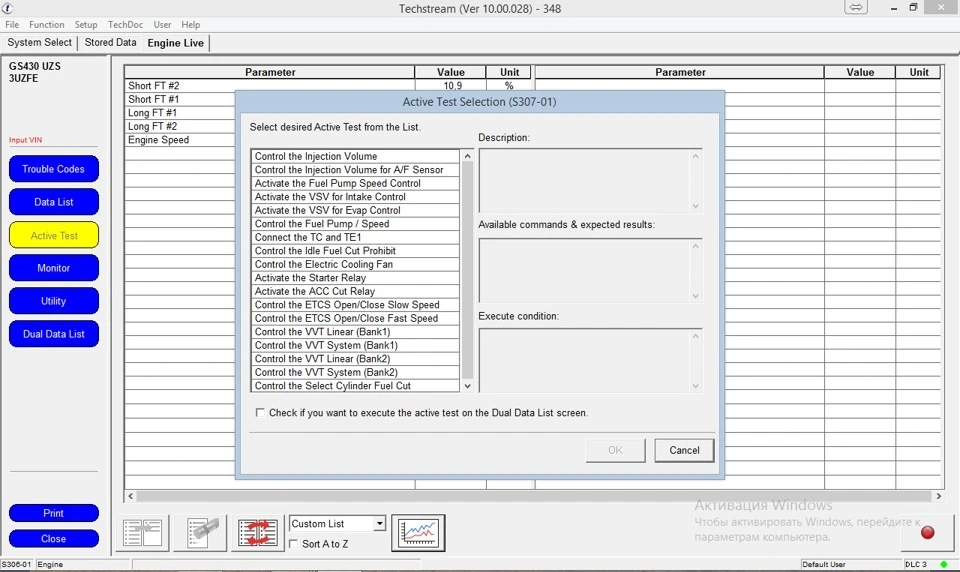Open the Function menu
This screenshot has width=960, height=572.
click(x=47, y=24)
